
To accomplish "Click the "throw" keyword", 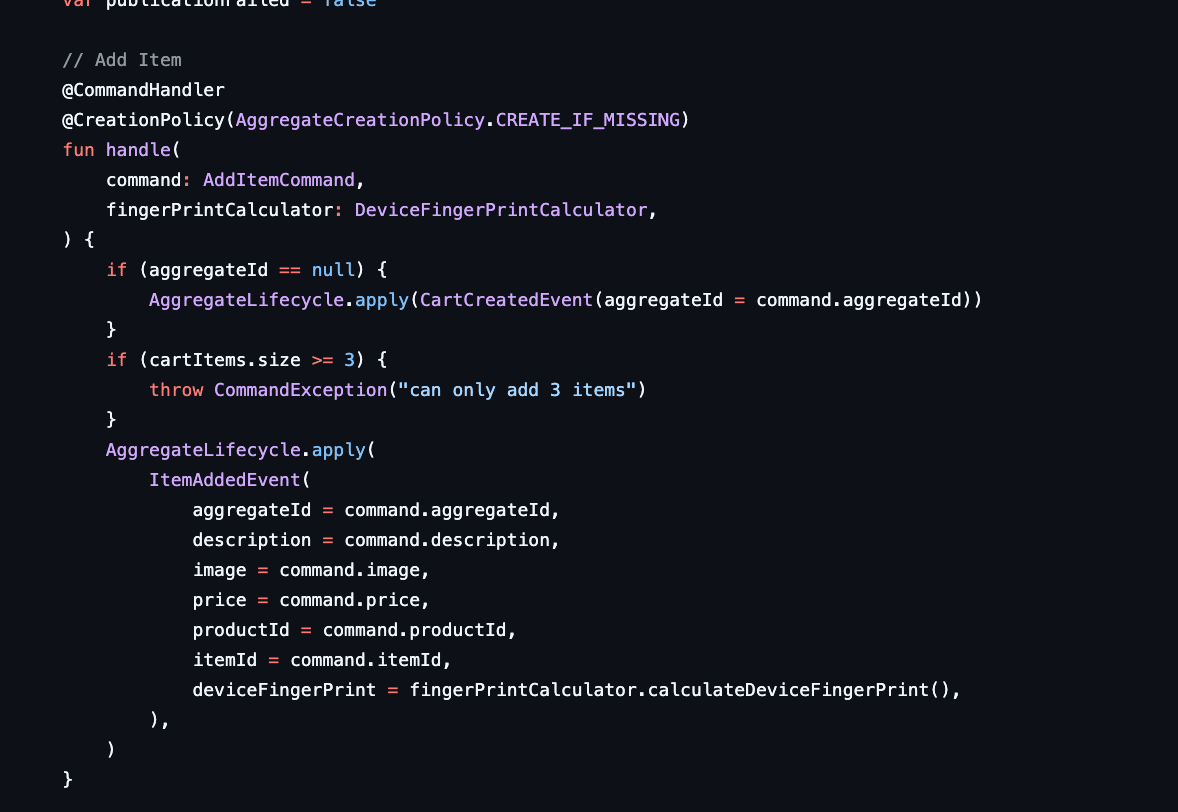I will point(176,390).
